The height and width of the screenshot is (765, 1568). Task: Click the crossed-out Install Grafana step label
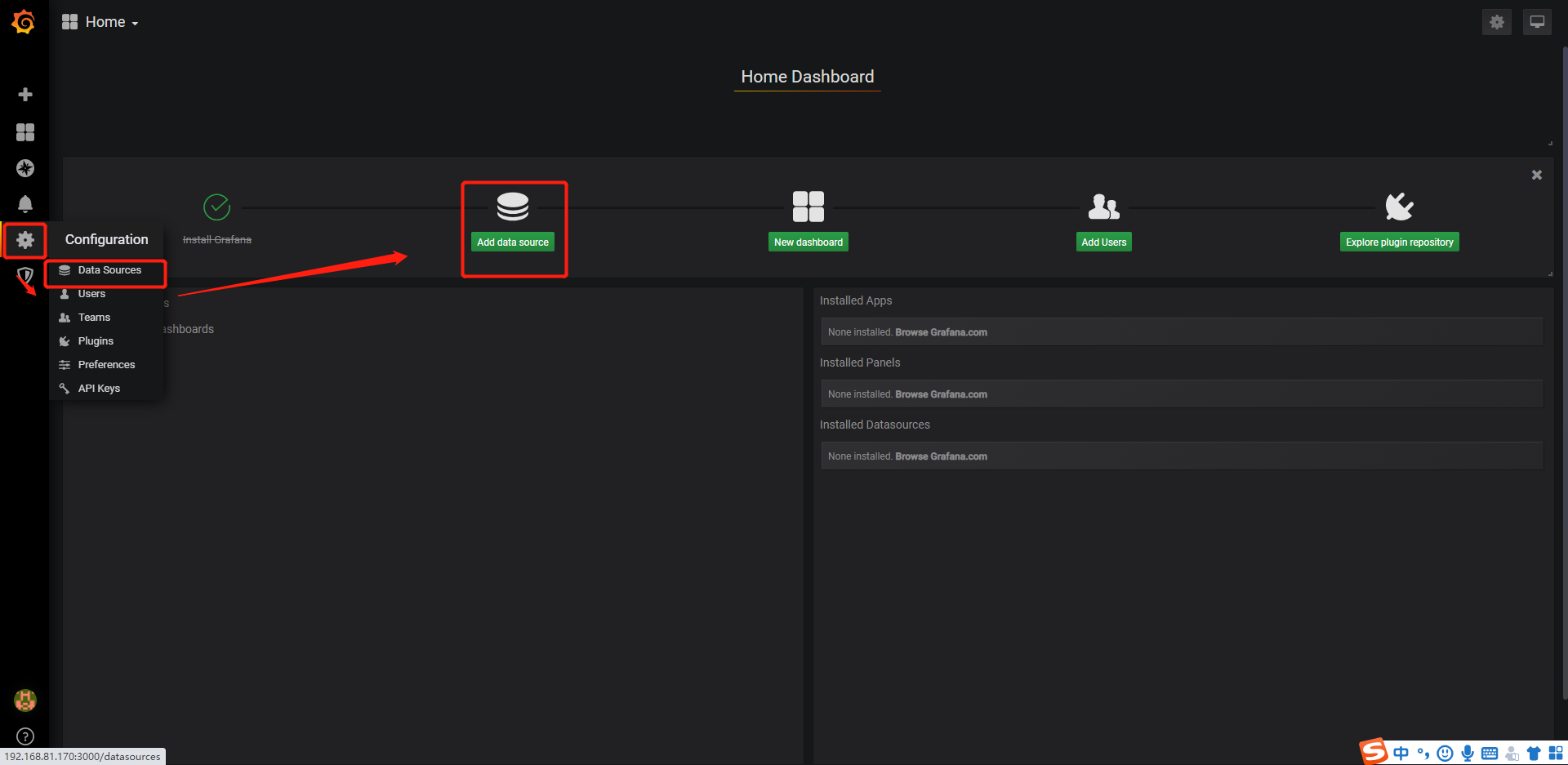(217, 239)
